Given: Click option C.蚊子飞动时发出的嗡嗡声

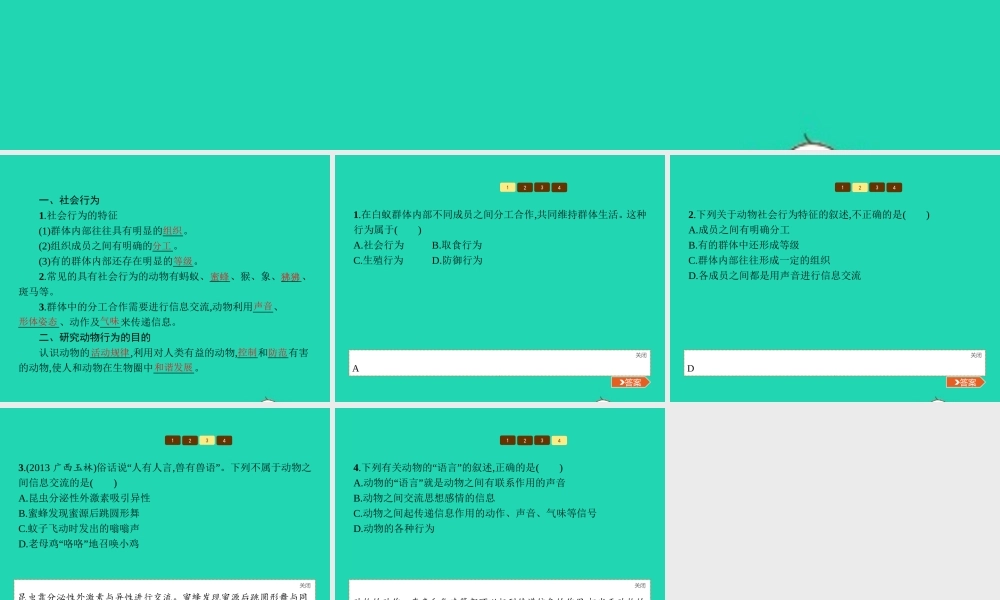Looking at the screenshot, I should click(79, 529).
